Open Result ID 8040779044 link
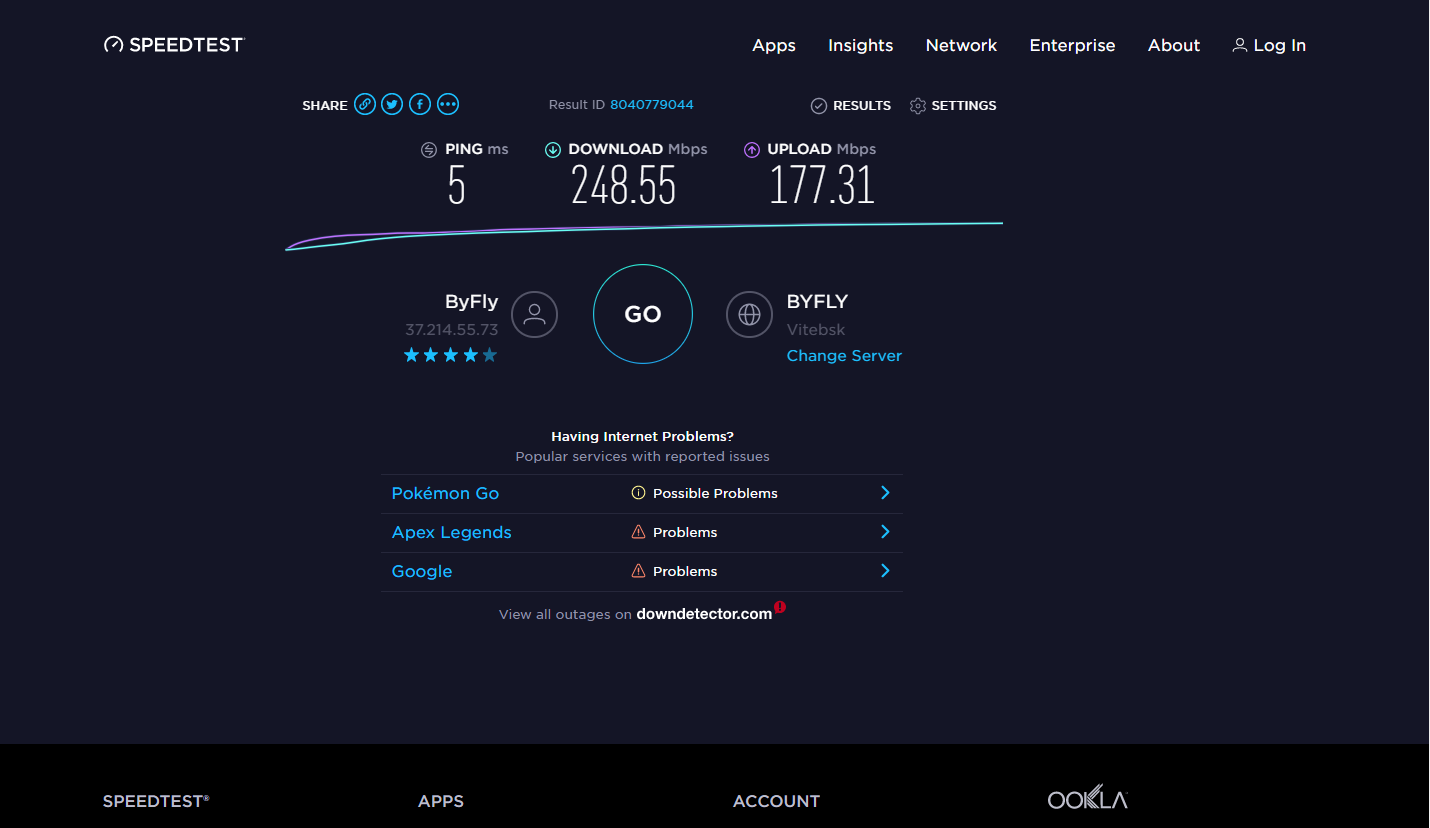 coord(652,104)
